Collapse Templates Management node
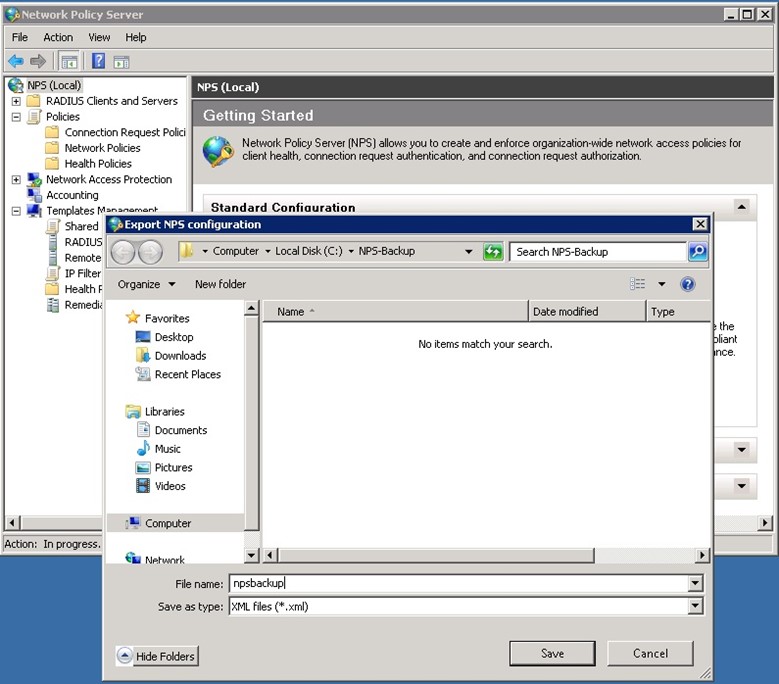779x684 pixels. click(x=16, y=211)
